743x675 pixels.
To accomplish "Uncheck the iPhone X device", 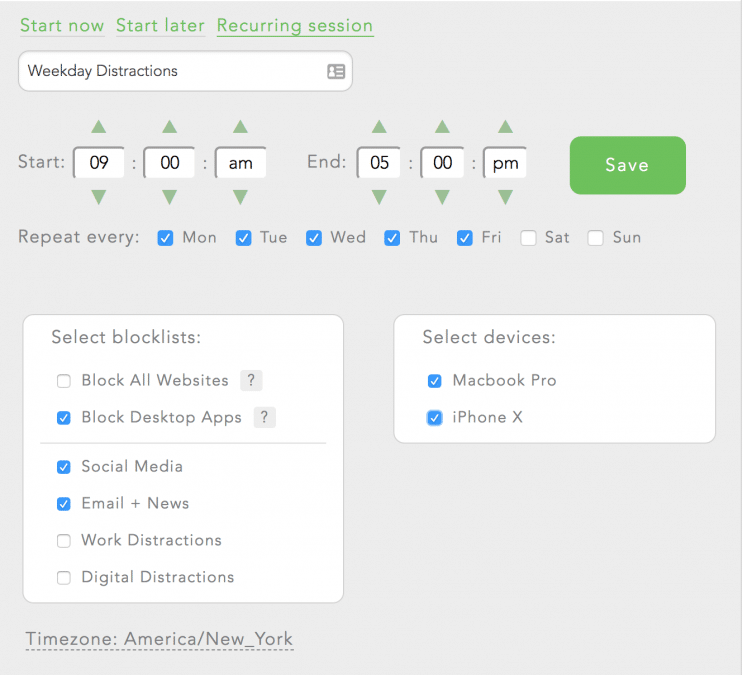I will coord(435,418).
